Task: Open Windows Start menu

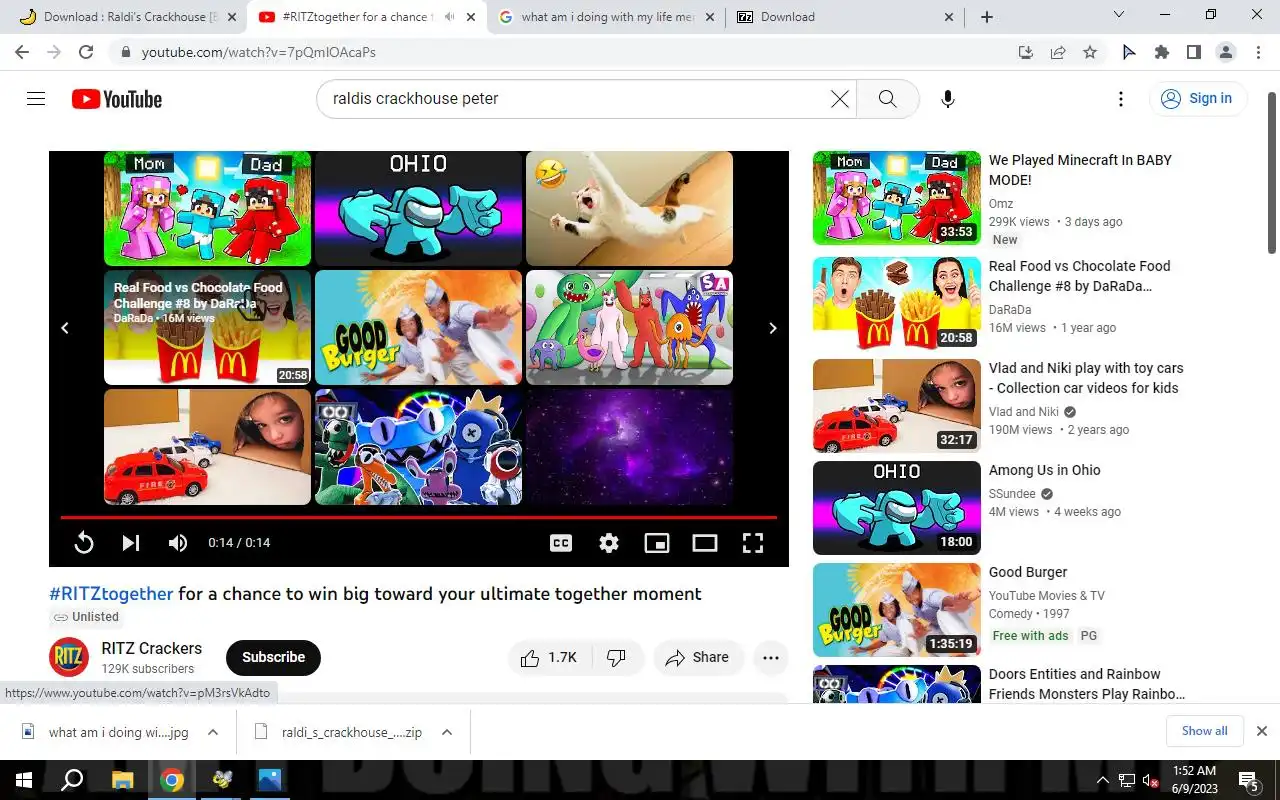Action: (23, 780)
